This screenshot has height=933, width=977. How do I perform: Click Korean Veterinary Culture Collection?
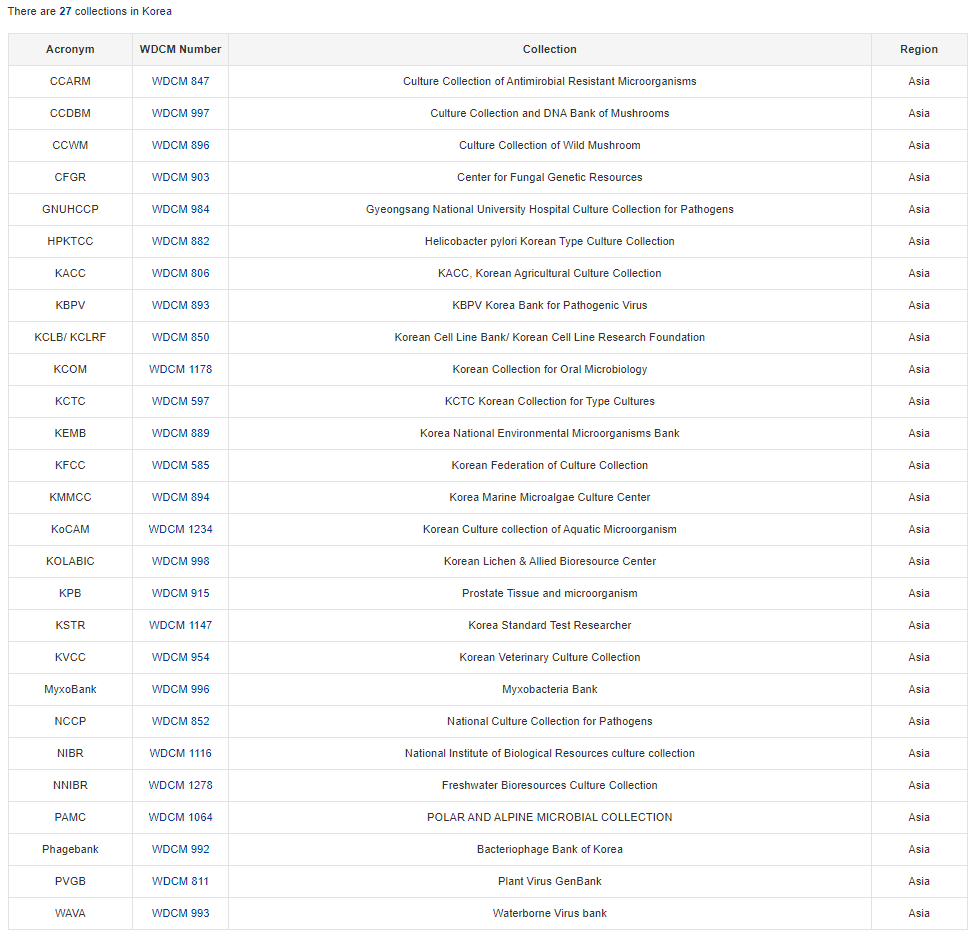click(x=550, y=657)
